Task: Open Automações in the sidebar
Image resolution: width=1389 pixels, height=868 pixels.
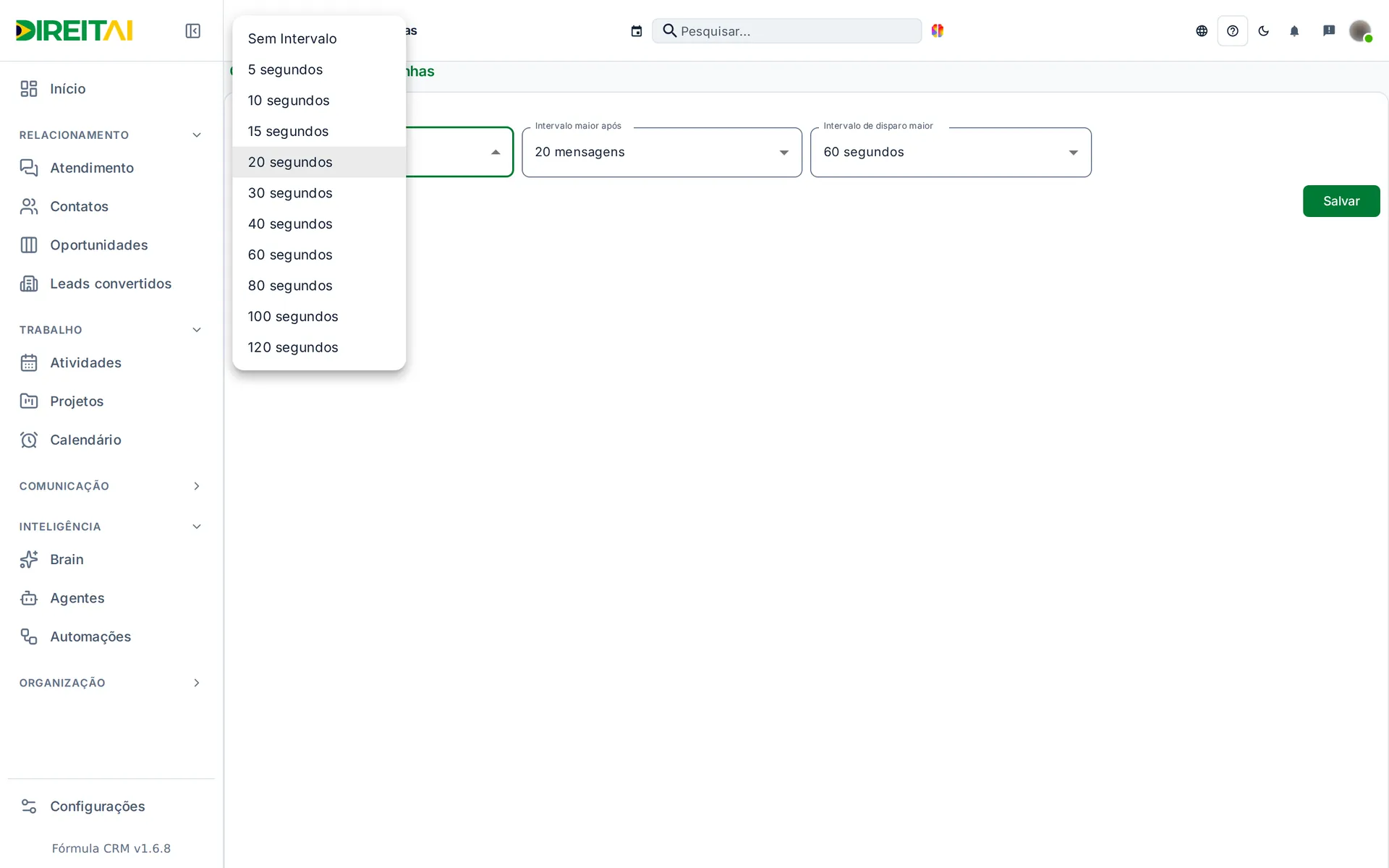Action: 111,637
